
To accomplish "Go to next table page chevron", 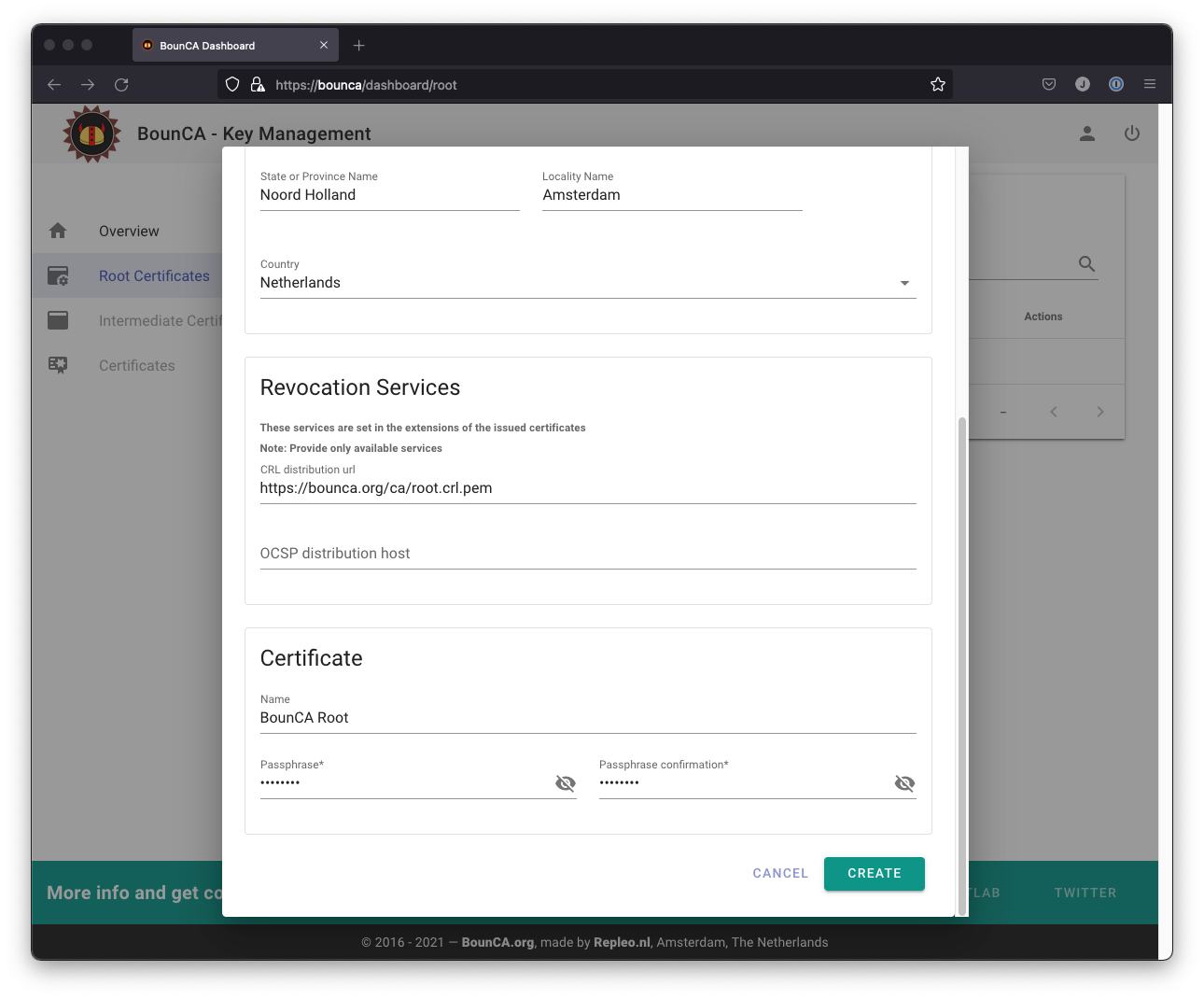I will click(x=1100, y=412).
